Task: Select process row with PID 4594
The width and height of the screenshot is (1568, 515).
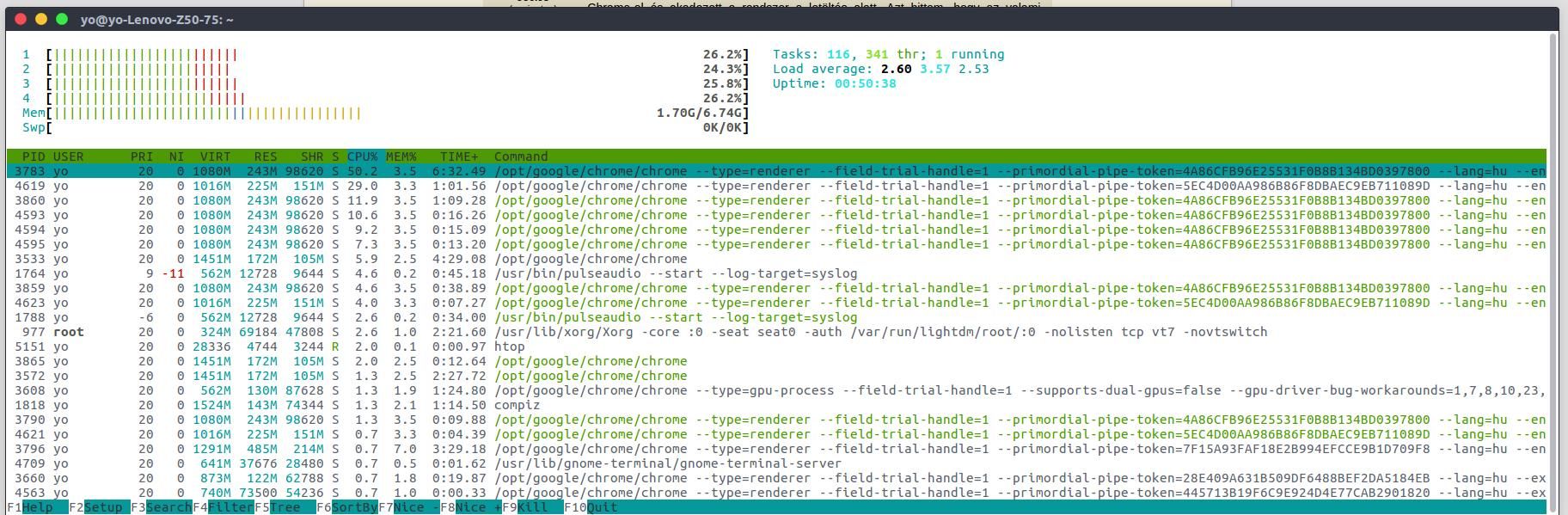Action: pos(776,230)
